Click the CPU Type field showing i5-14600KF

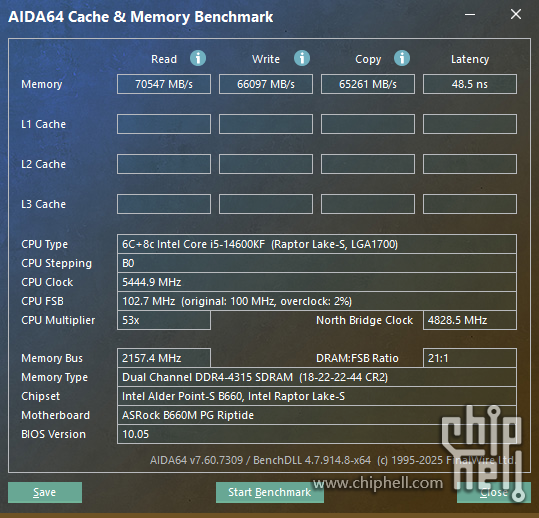click(x=317, y=244)
